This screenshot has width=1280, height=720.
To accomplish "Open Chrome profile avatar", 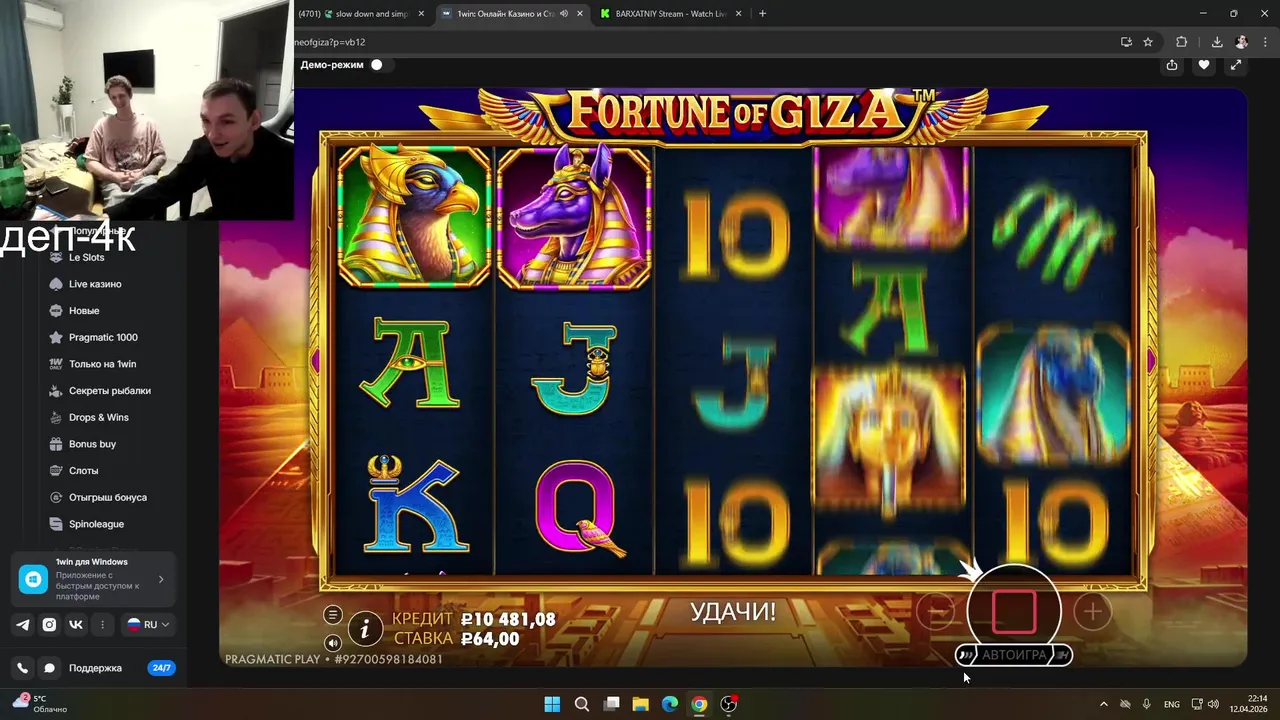I will [x=1242, y=42].
